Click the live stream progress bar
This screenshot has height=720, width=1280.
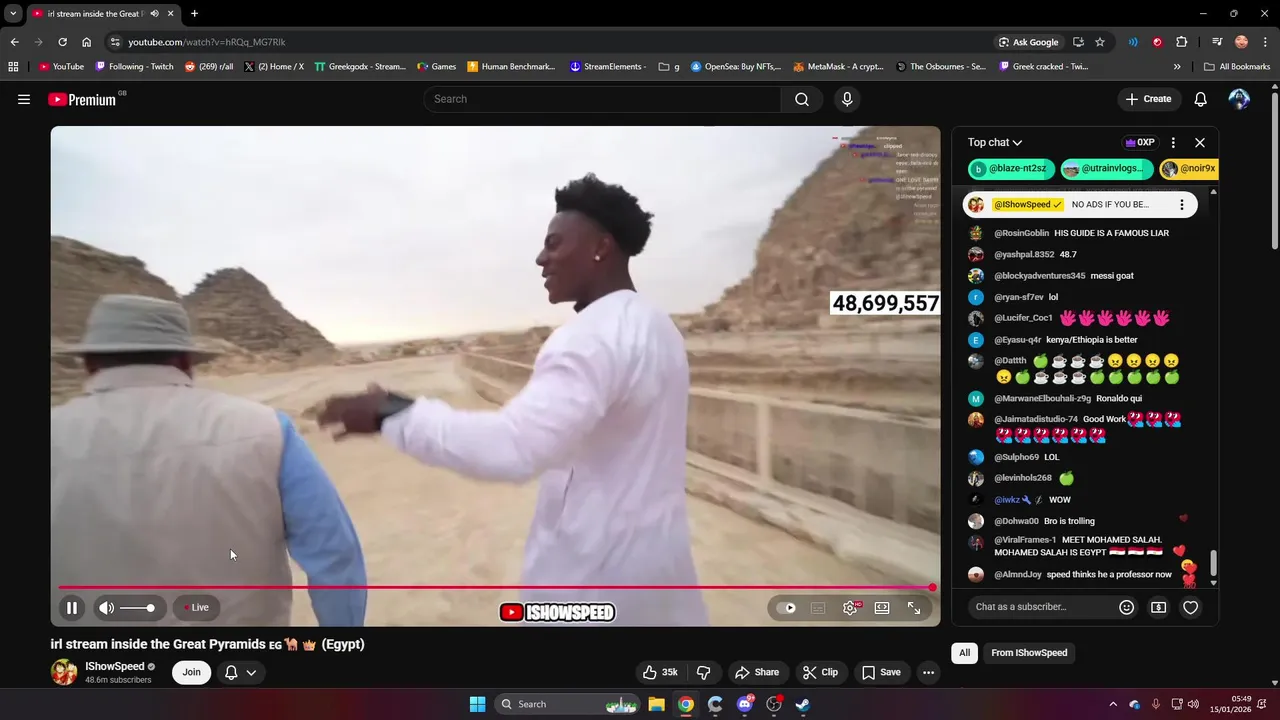tap(495, 588)
